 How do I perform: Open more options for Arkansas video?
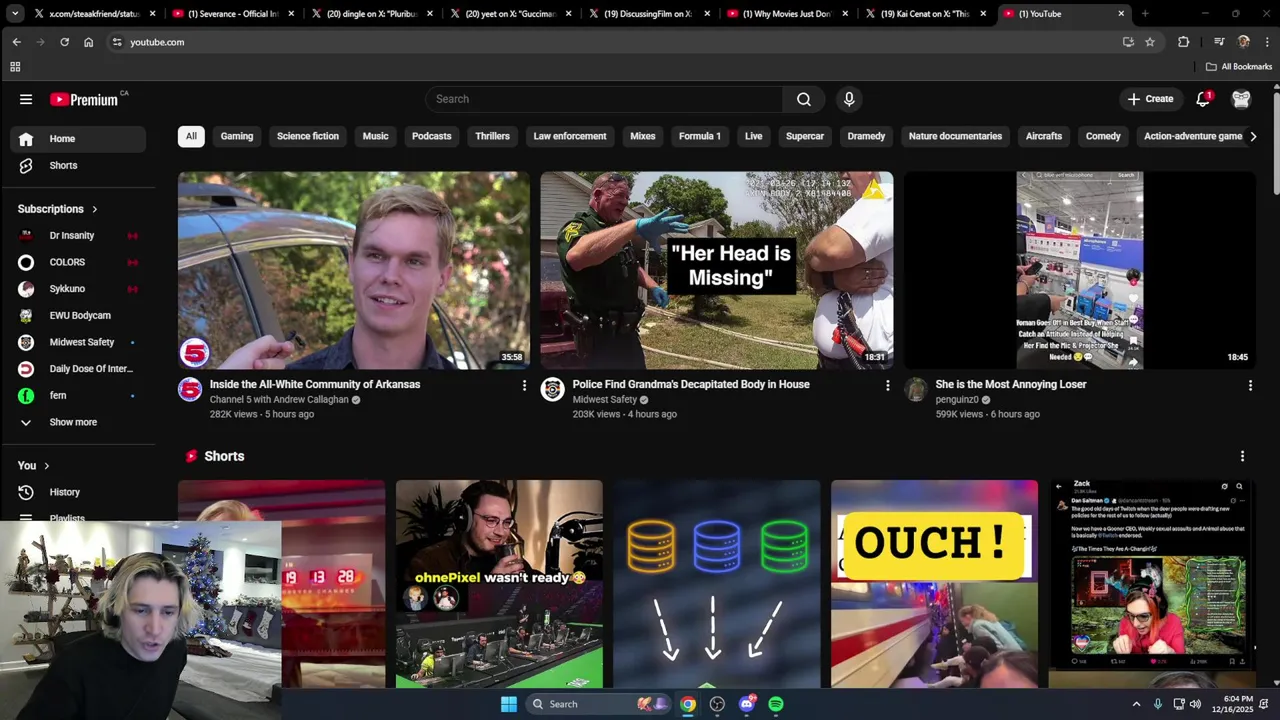tap(524, 385)
